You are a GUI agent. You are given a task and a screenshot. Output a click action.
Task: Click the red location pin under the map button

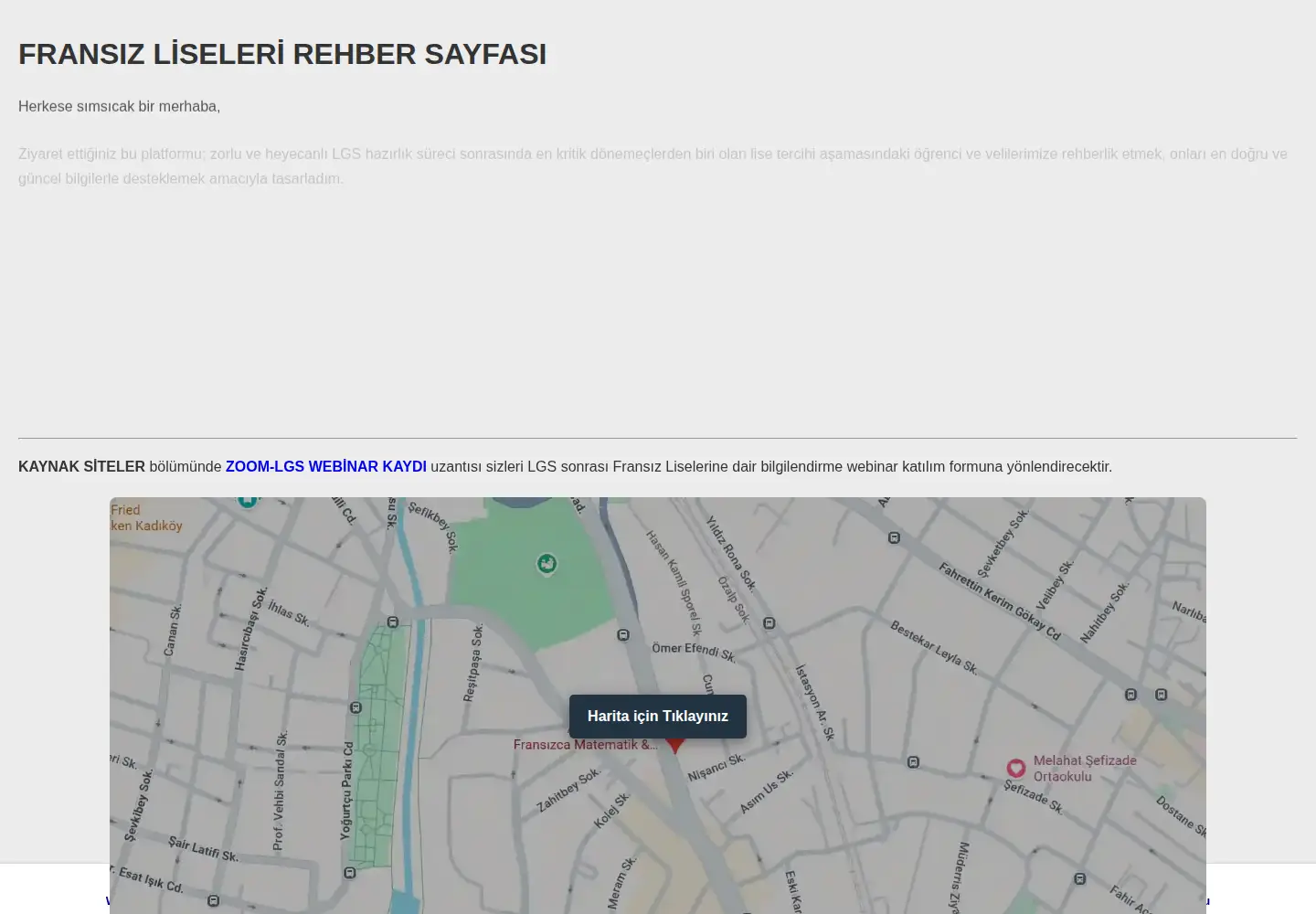[x=675, y=745]
